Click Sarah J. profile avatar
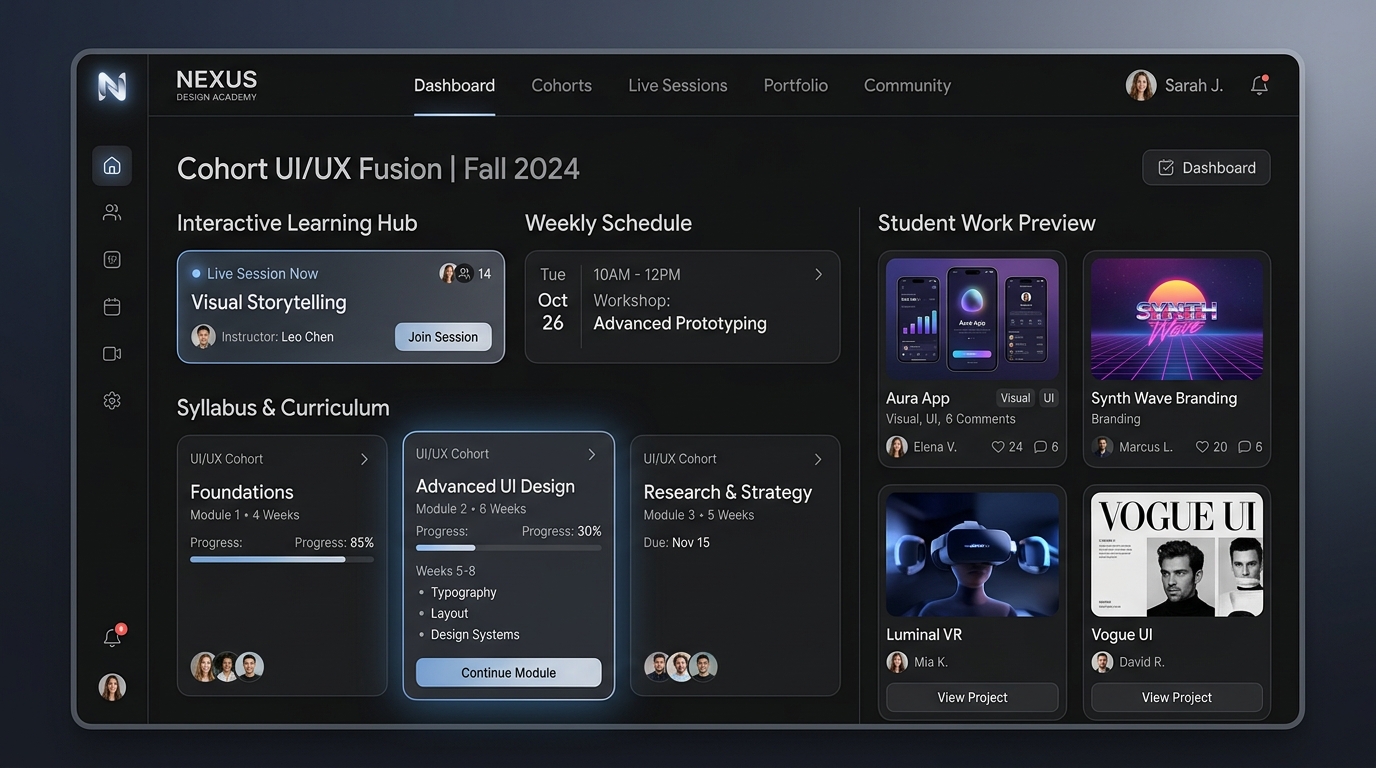 (1141, 85)
